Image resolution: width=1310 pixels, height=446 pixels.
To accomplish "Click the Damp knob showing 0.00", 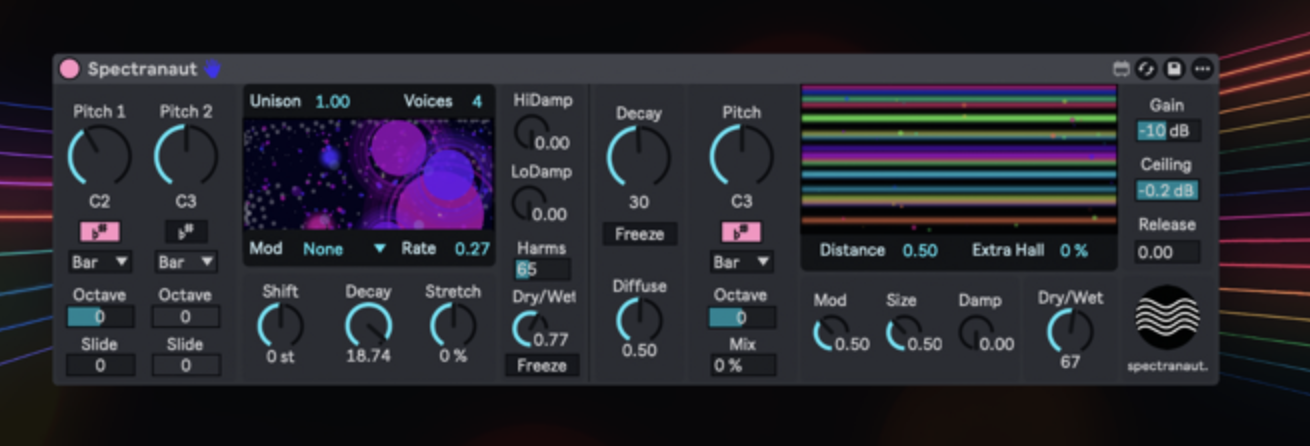I will pos(976,333).
